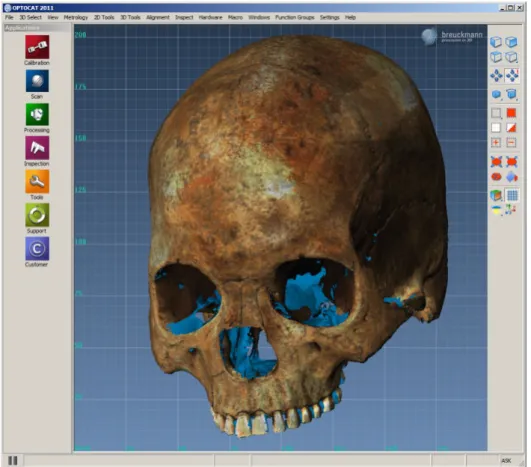Open the Tools application
531x467 pixels.
pos(37,181)
